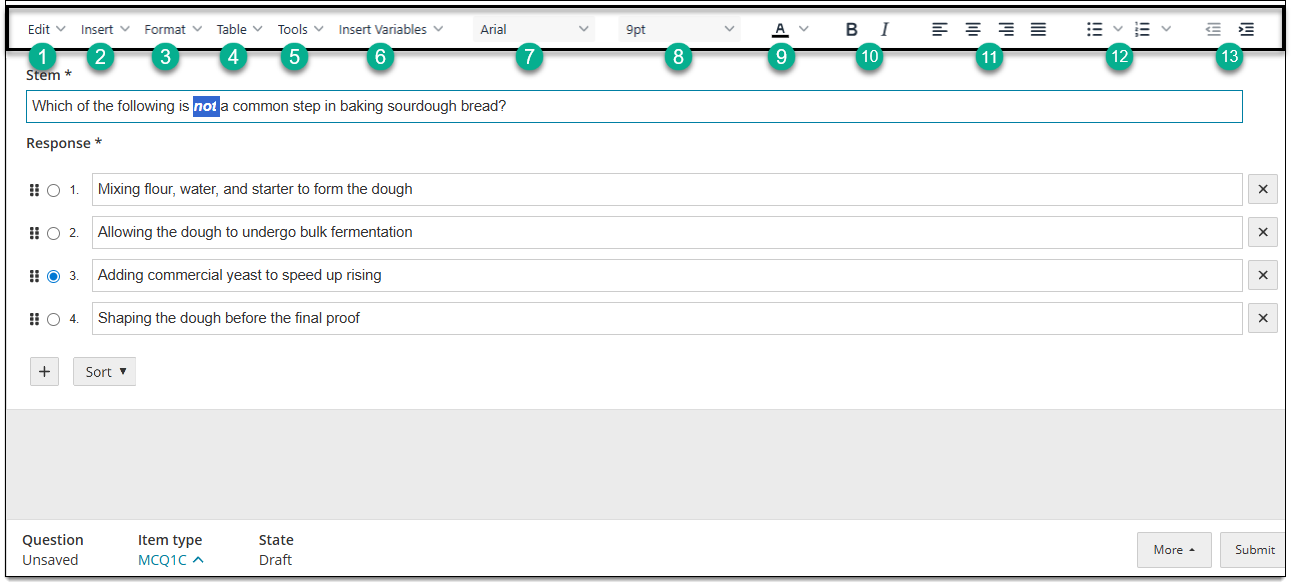Open the Insert Variables menu
The image size is (1291, 587).
391,30
